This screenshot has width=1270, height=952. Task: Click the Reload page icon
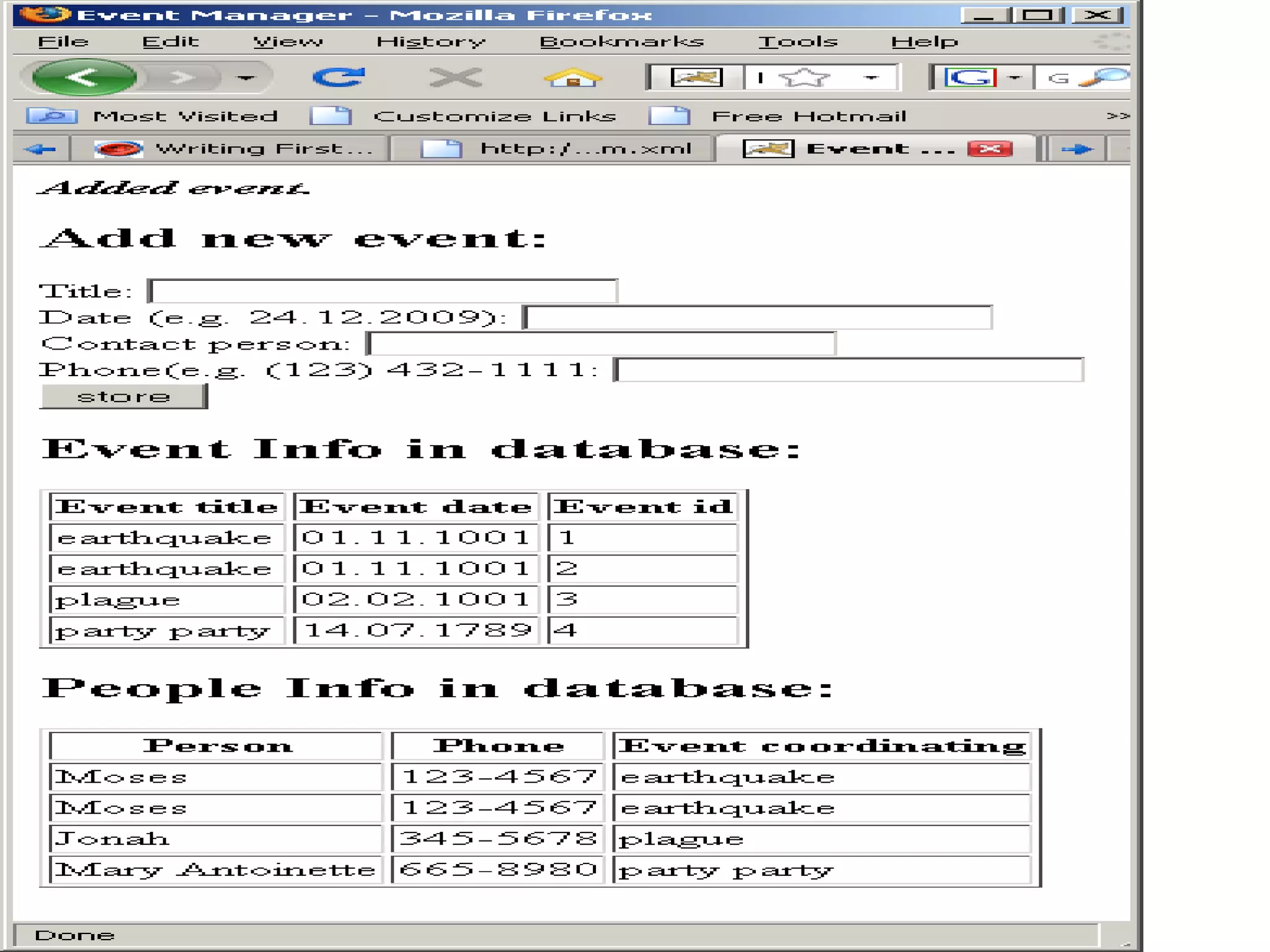pyautogui.click(x=338, y=77)
